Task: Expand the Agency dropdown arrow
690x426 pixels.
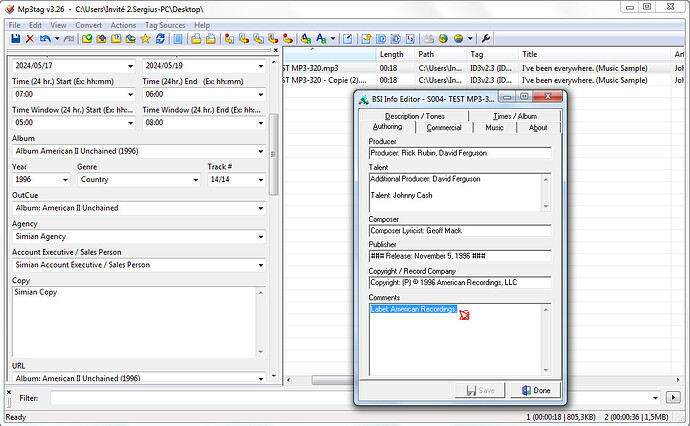Action: click(261, 237)
